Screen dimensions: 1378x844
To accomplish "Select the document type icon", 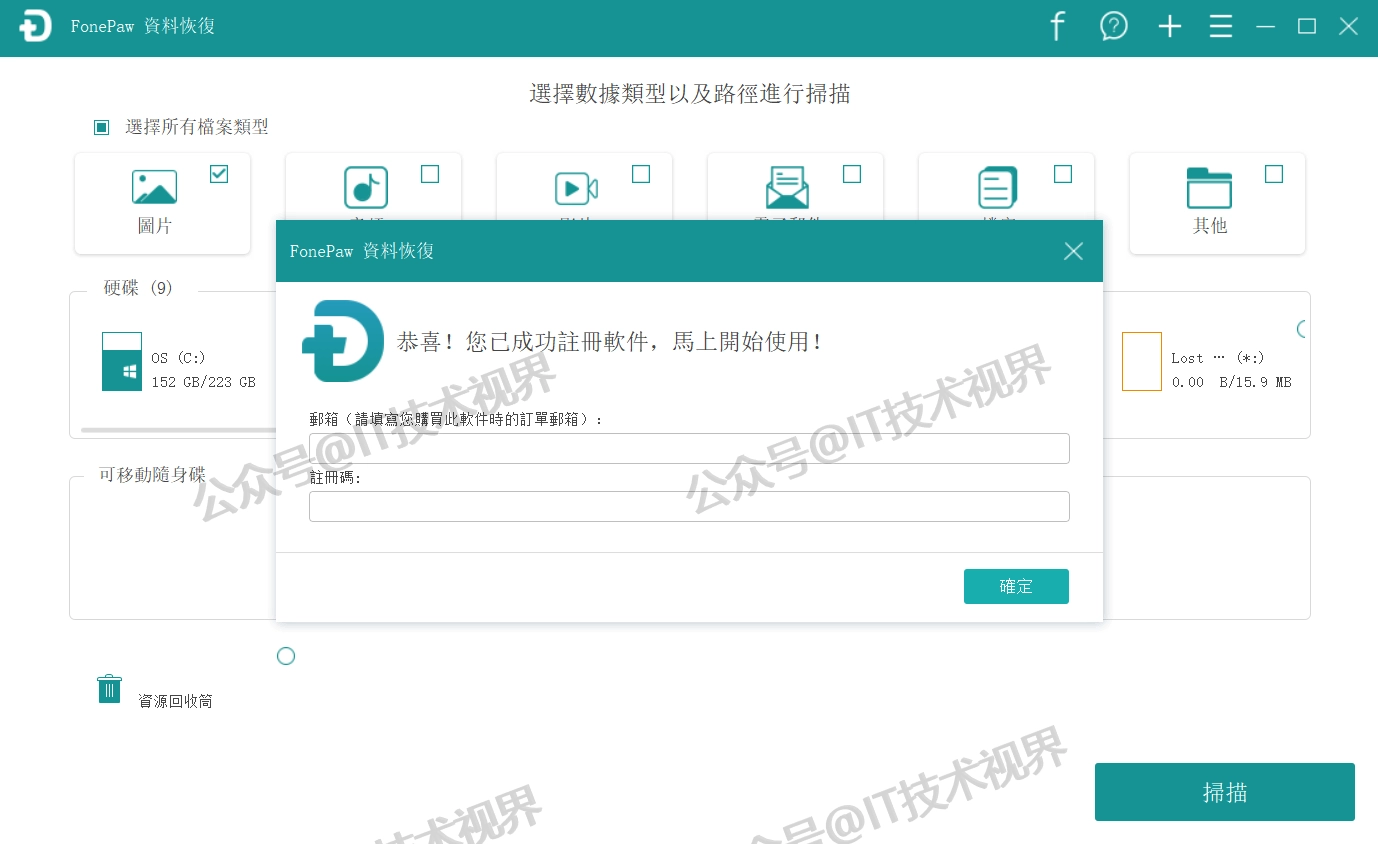I will 998,187.
